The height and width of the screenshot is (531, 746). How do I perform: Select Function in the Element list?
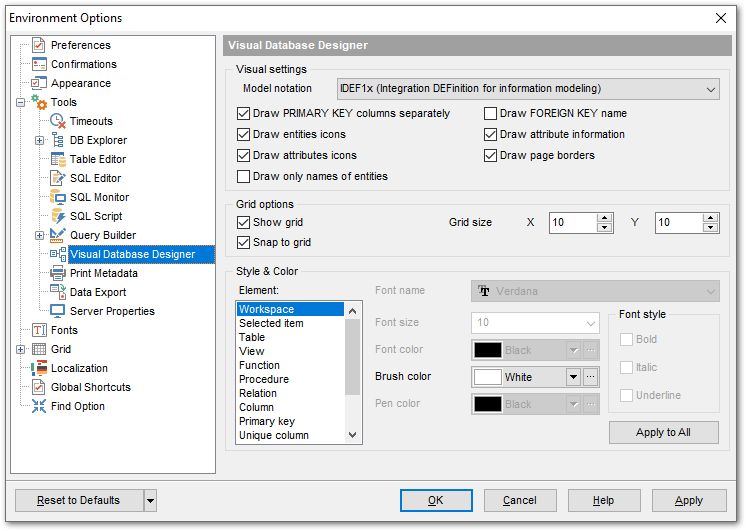click(290, 365)
